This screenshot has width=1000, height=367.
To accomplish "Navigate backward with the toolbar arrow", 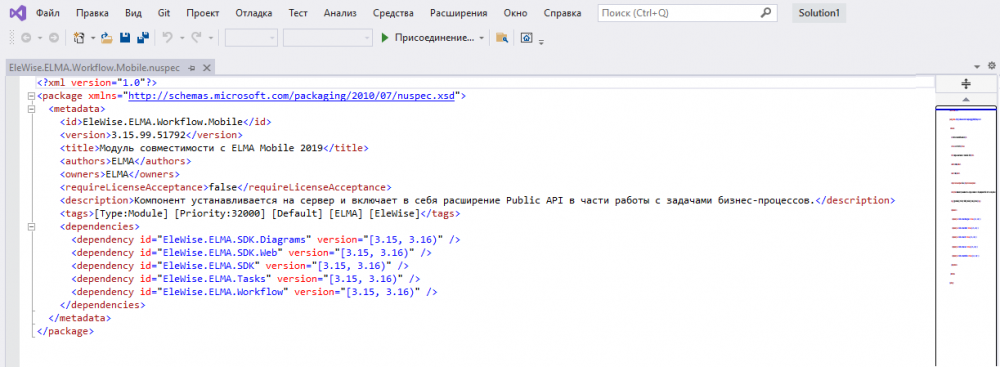I will pos(26,38).
